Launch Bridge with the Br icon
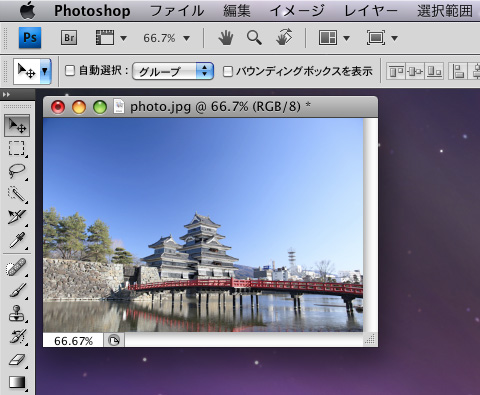Image resolution: width=480 pixels, height=395 pixels. click(x=69, y=38)
